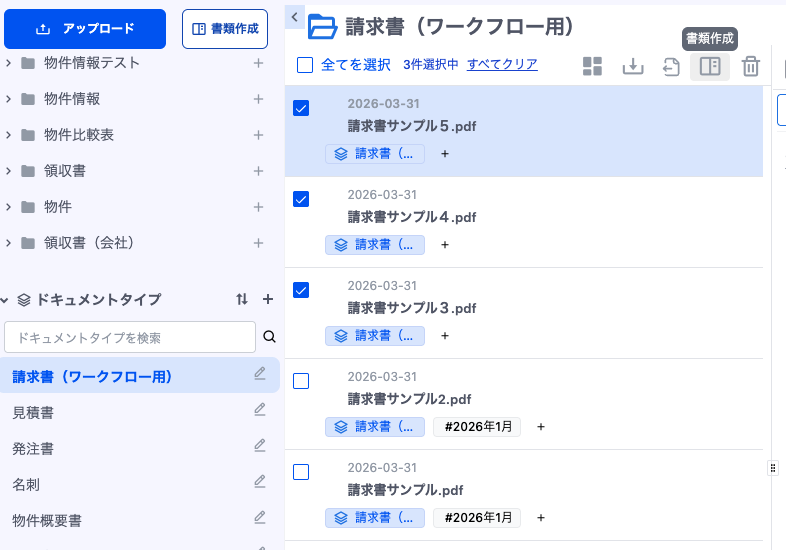Image resolution: width=786 pixels, height=550 pixels.
Task: Click the move-to-folder export icon
Action: (x=671, y=67)
